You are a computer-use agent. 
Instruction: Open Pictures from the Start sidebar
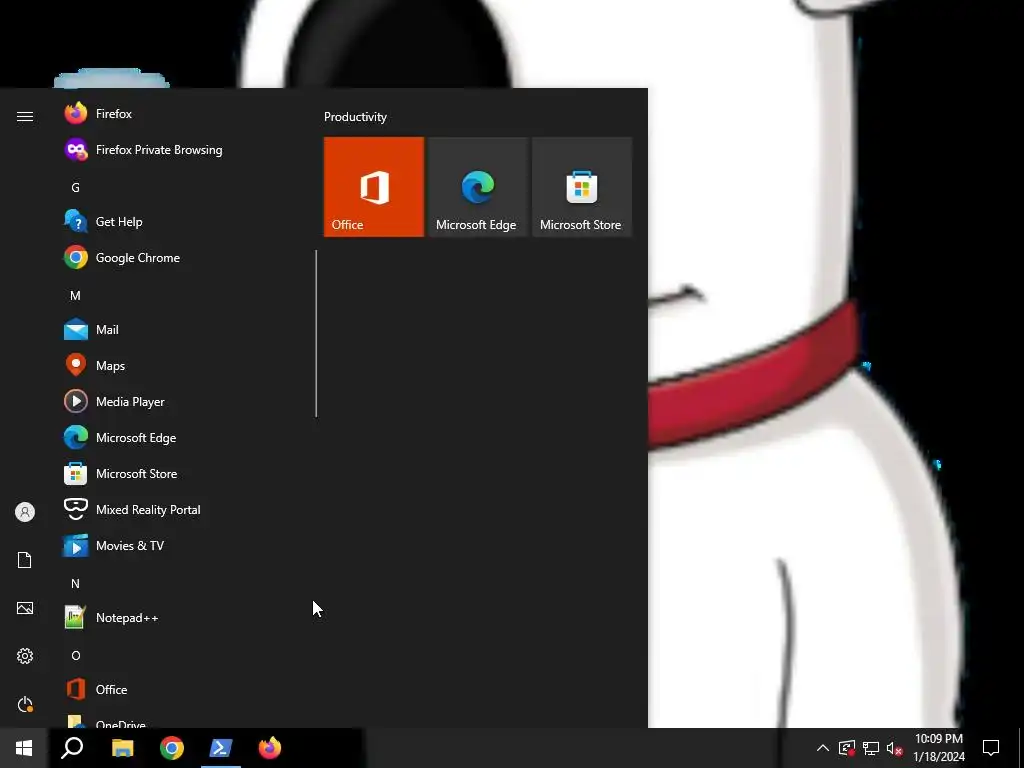click(25, 608)
